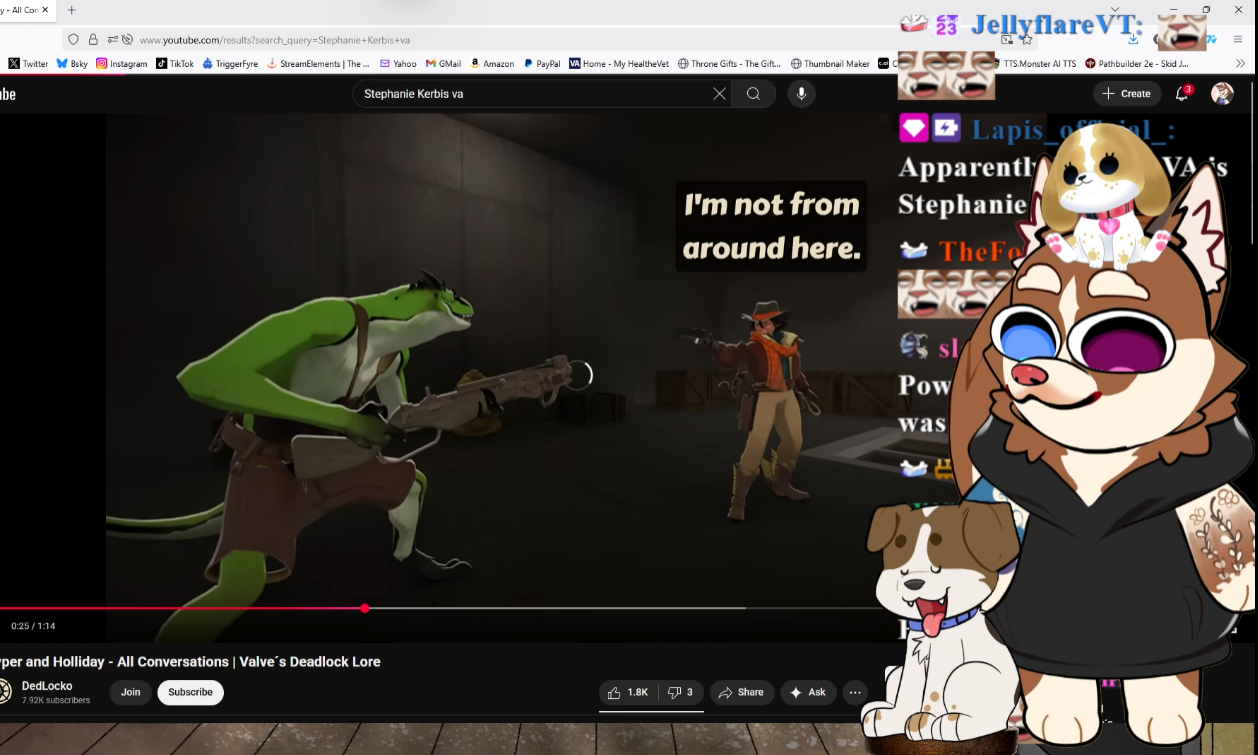Screen dimensions: 1258x755
Task: Like the video showing 1.8K likes
Action: pyautogui.click(x=628, y=692)
